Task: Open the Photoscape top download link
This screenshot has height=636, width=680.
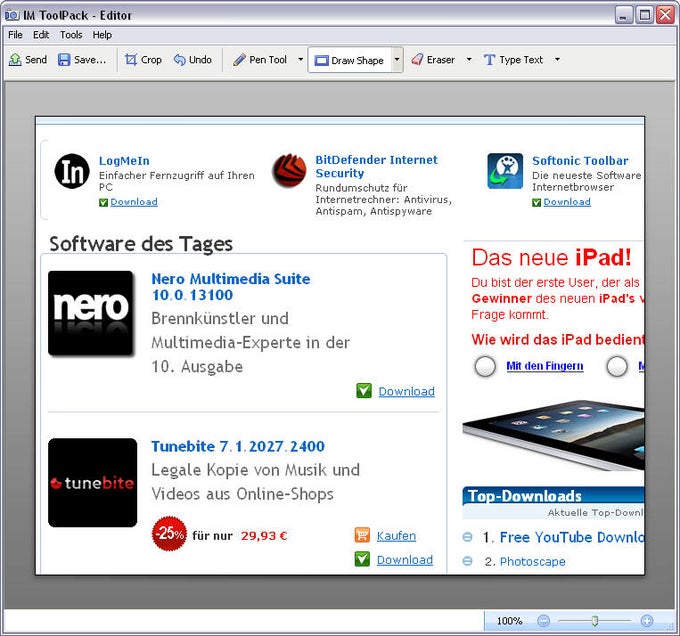Action: [x=533, y=561]
